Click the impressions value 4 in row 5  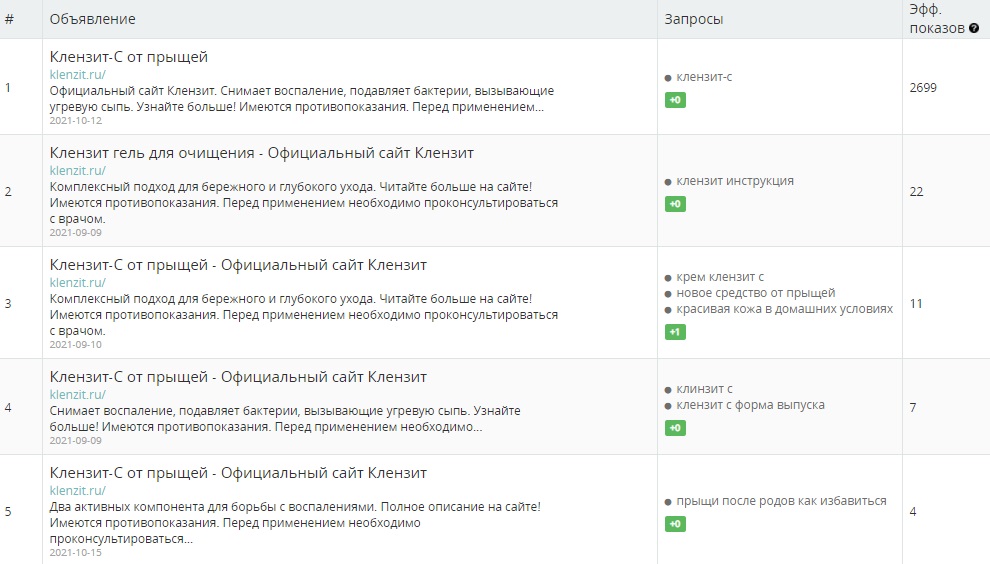[913, 512]
